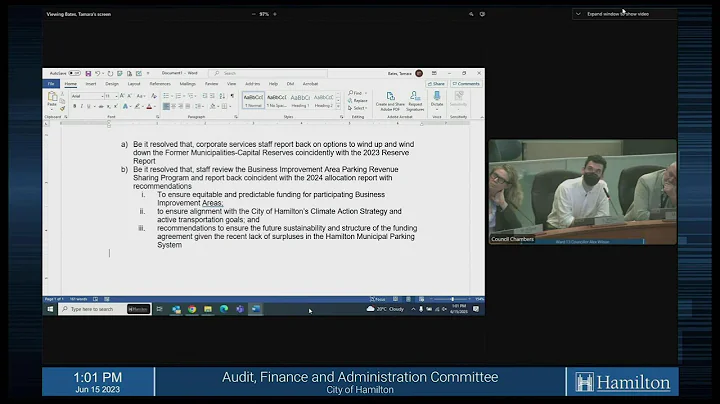Open the References ribbon tab
This screenshot has width=720, height=404.
point(160,84)
